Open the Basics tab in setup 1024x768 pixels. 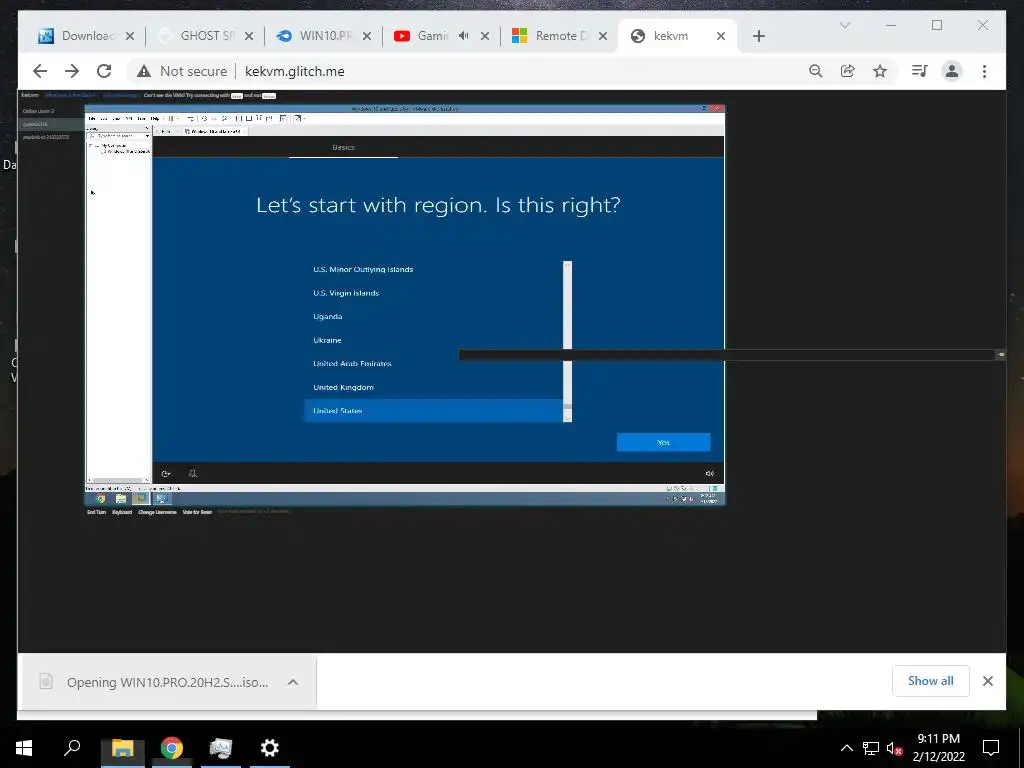(x=344, y=148)
